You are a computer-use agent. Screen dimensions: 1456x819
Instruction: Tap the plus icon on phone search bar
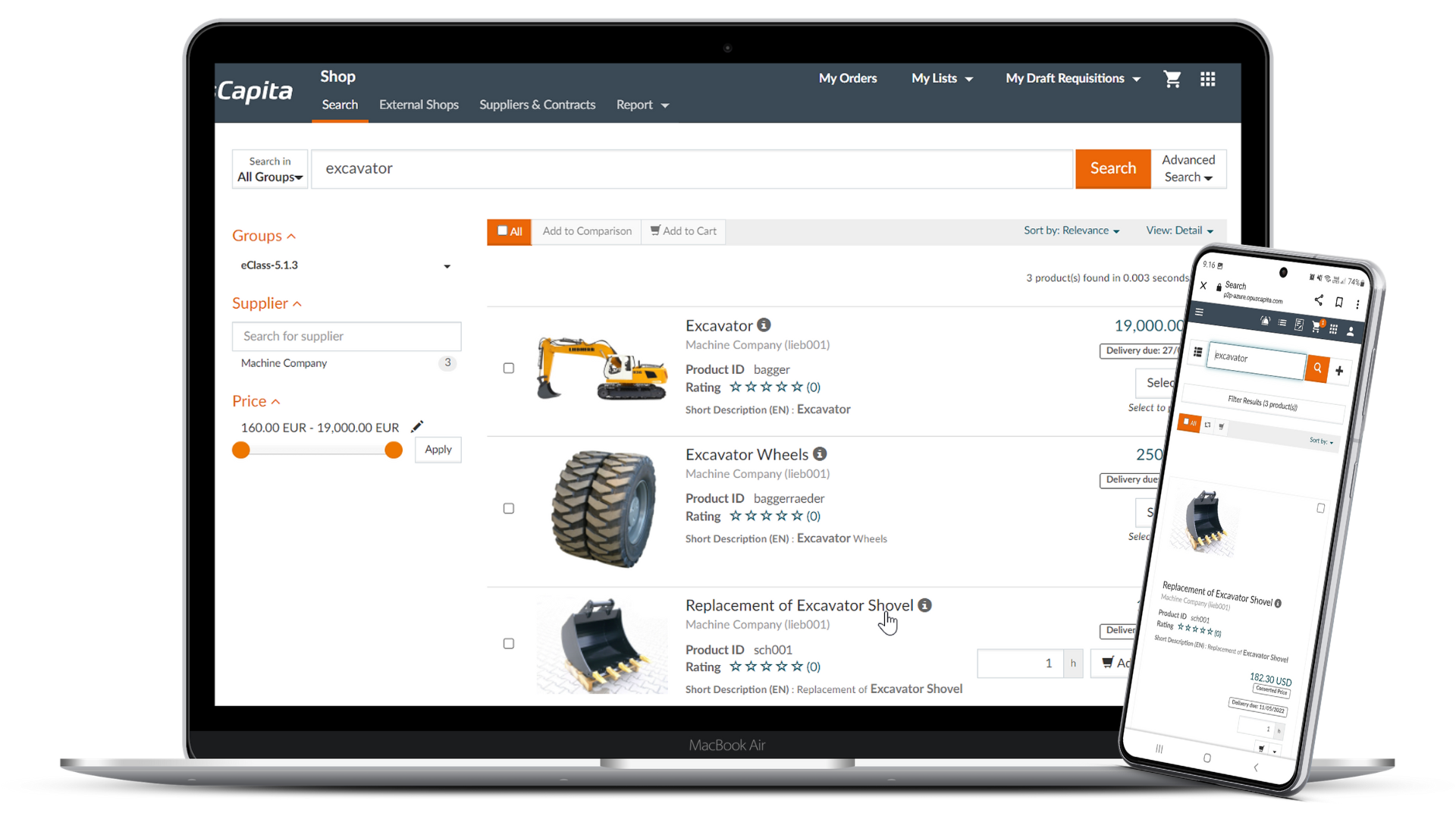tap(1339, 371)
